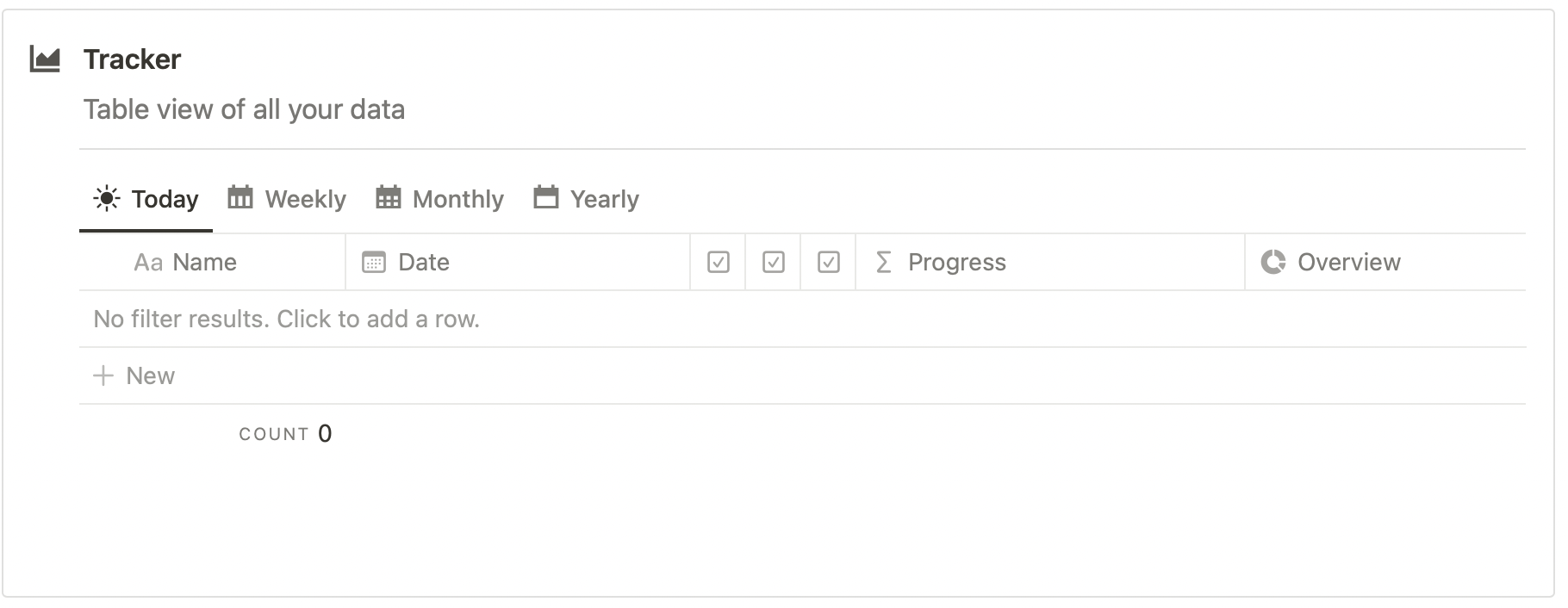Click the sun icon on Today tab

coord(106,199)
